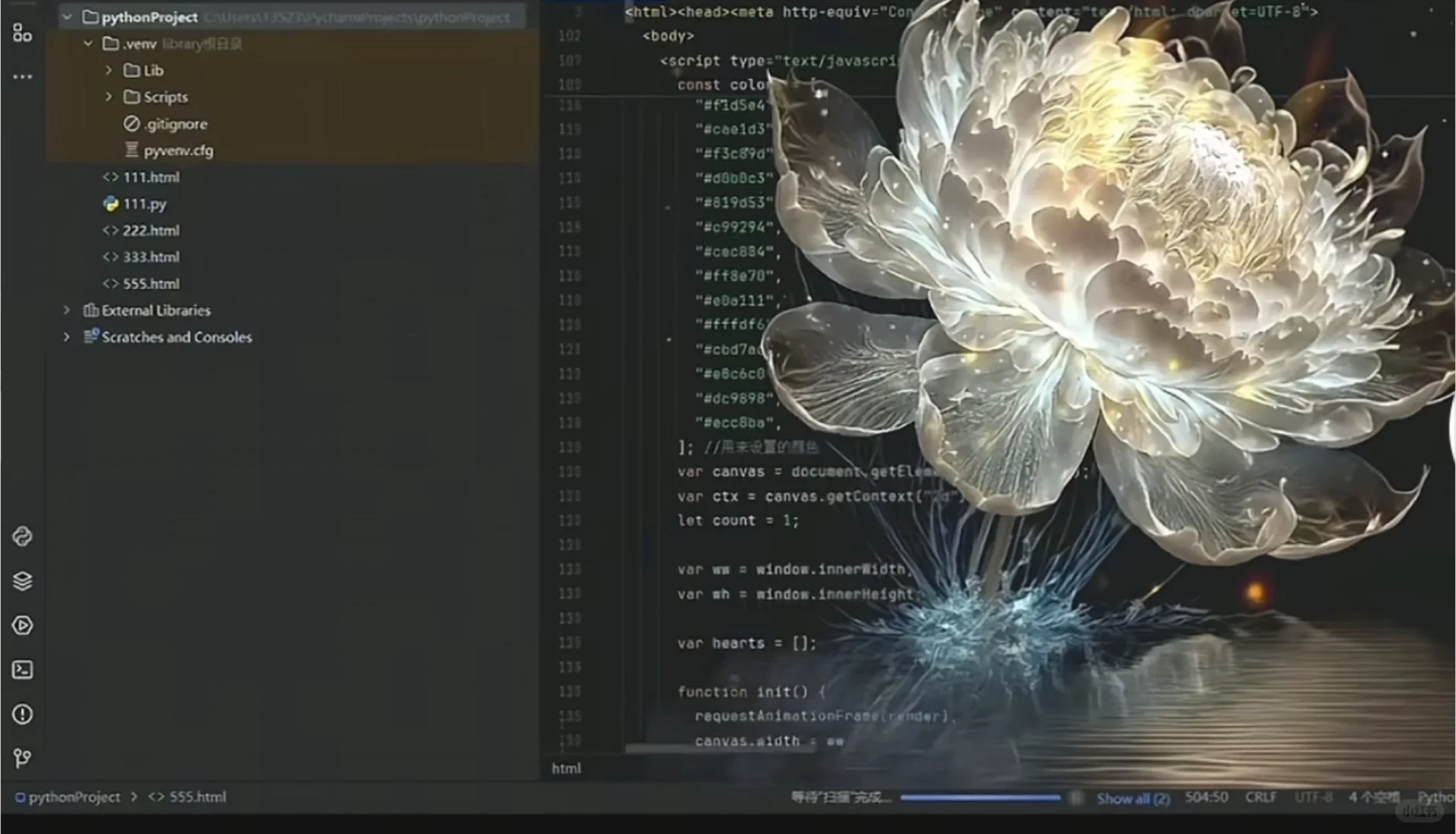Open the more tool windows ellipsis
The height and width of the screenshot is (834, 1456).
pos(22,76)
